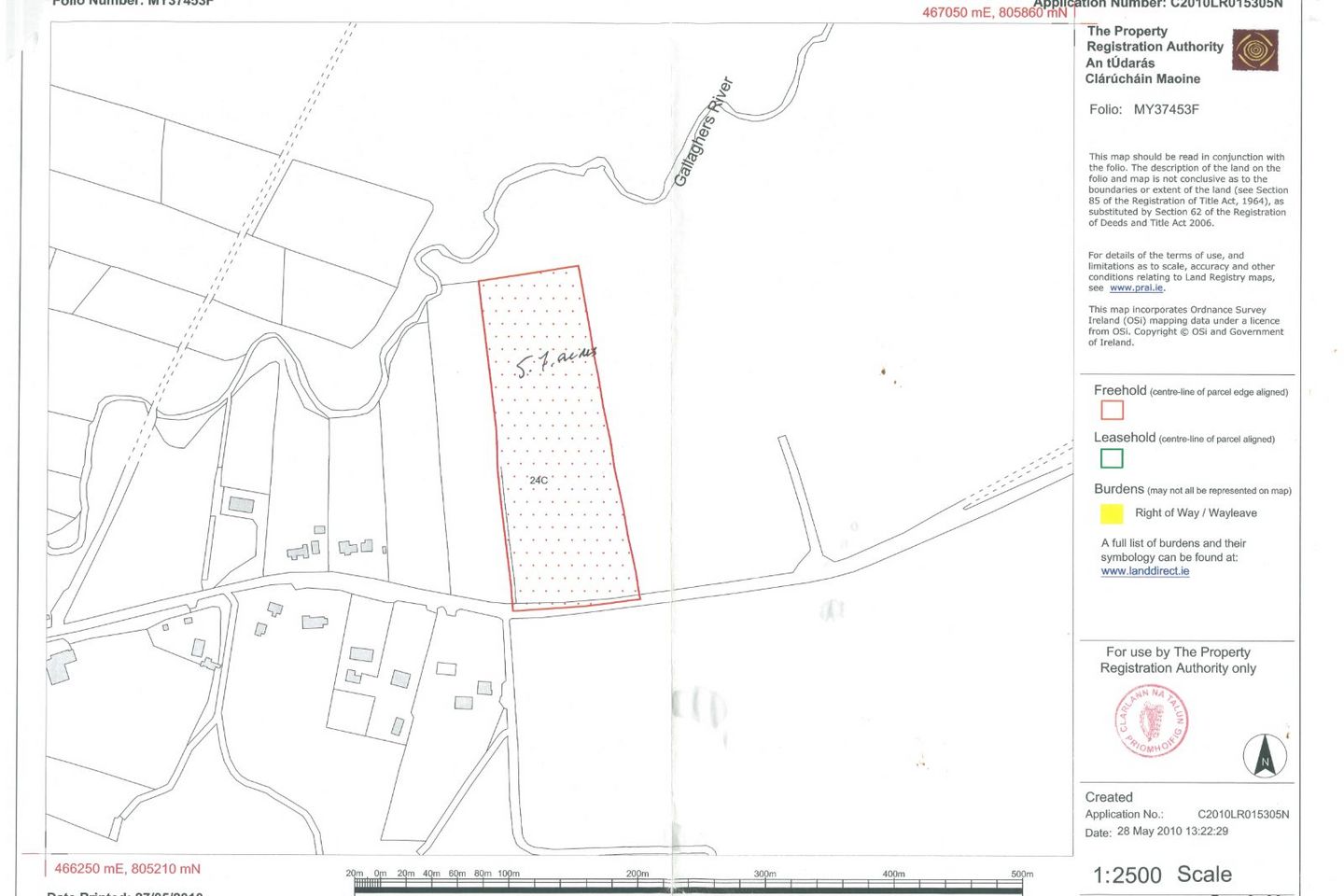Click the Property Registration Authority spiral logo
This screenshot has width=1344, height=896.
click(1254, 50)
